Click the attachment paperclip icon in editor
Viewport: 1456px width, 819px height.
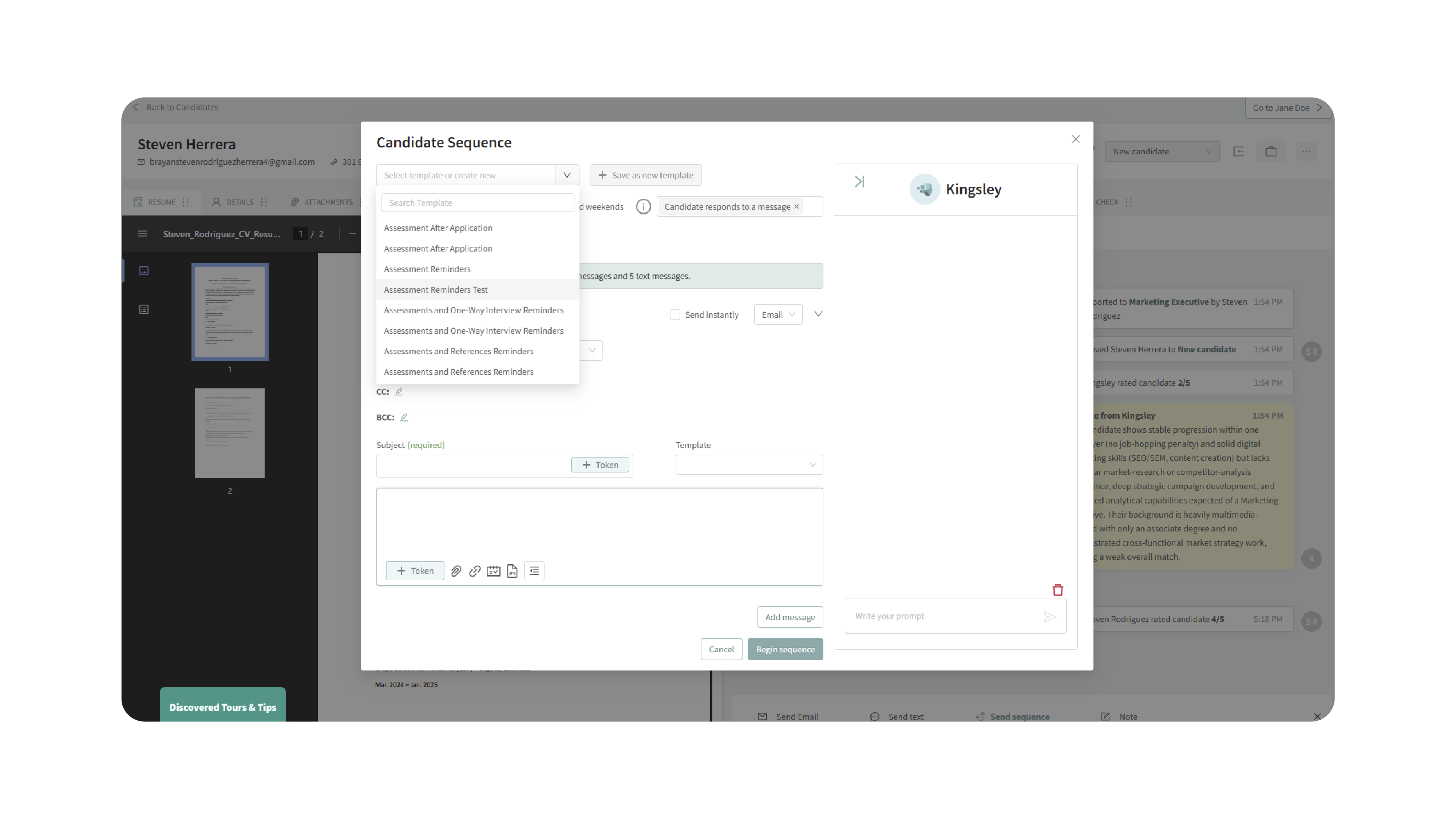(456, 571)
